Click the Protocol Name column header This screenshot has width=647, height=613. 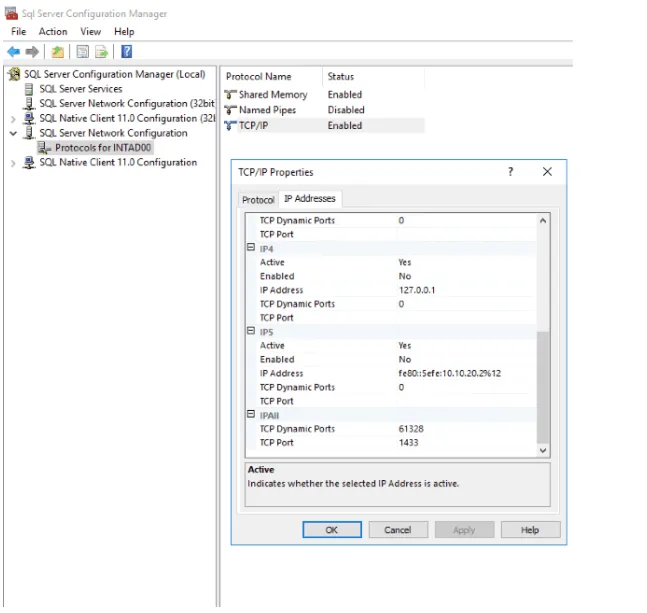258,77
